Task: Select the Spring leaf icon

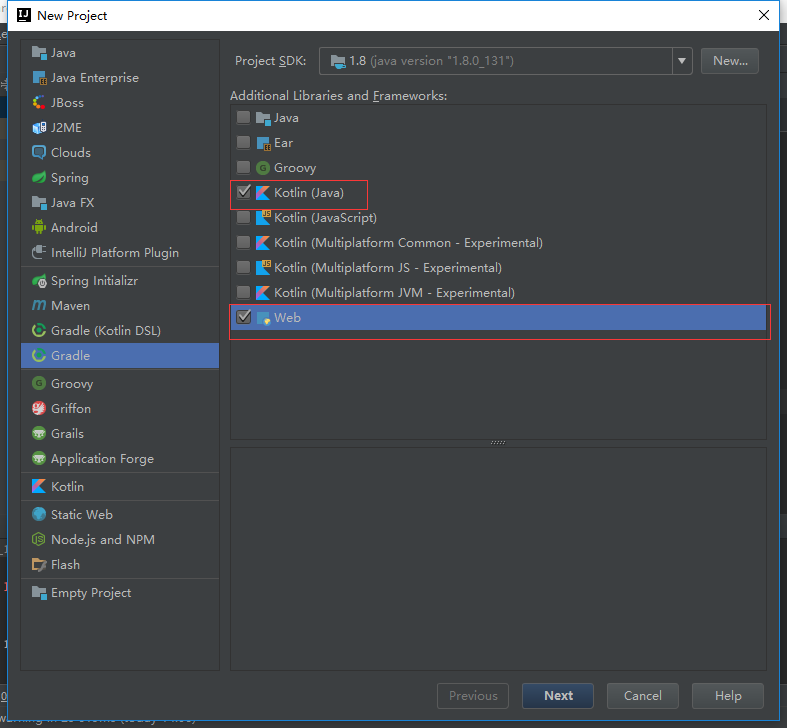Action: (x=39, y=178)
